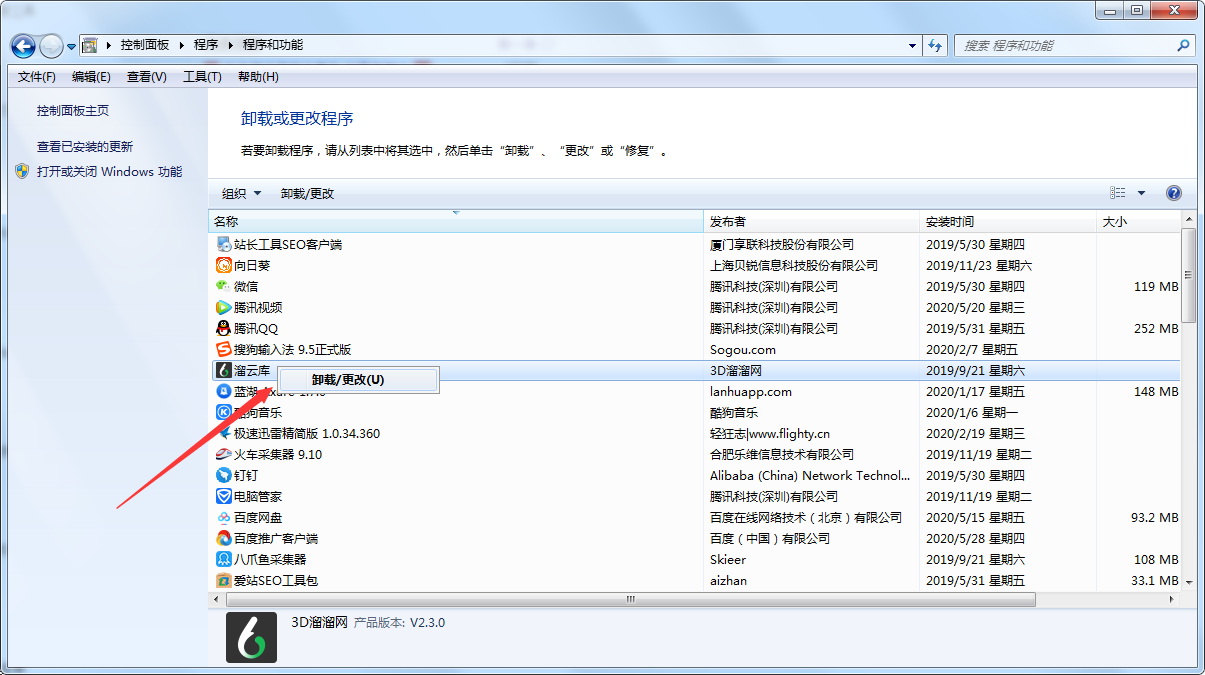The height and width of the screenshot is (675, 1205).
Task: Sort by the 大小 column header
Action: [1138, 222]
